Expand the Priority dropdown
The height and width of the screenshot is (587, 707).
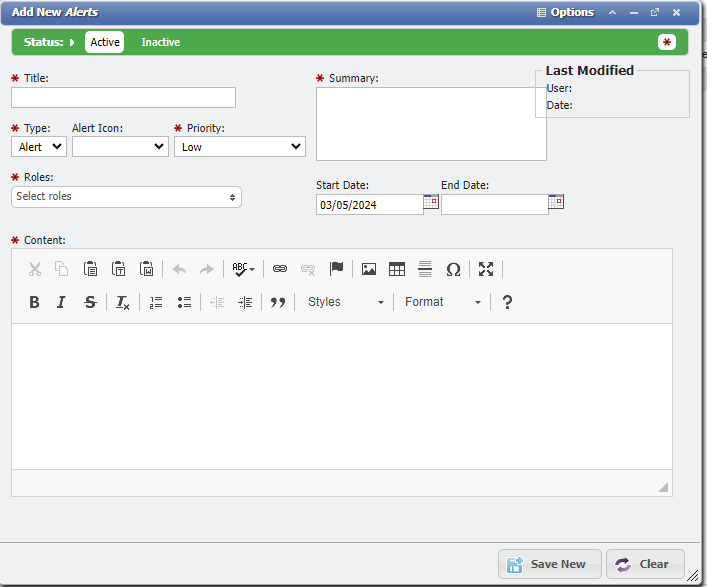(x=239, y=147)
